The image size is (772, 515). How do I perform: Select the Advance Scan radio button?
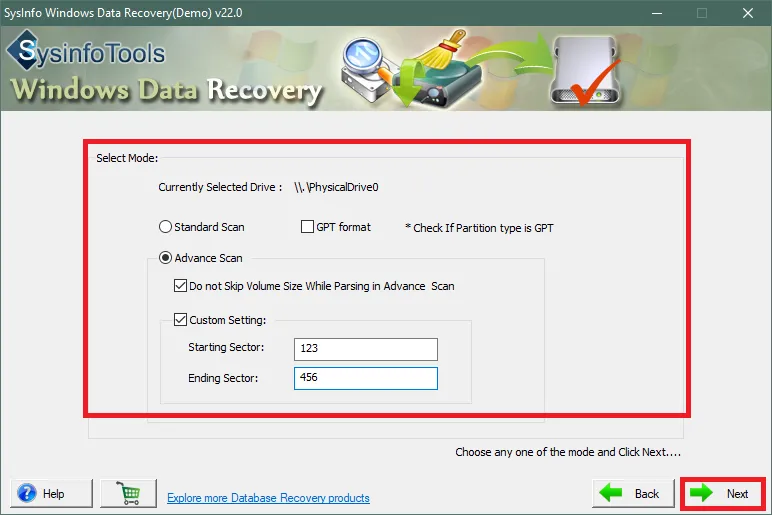point(165,258)
